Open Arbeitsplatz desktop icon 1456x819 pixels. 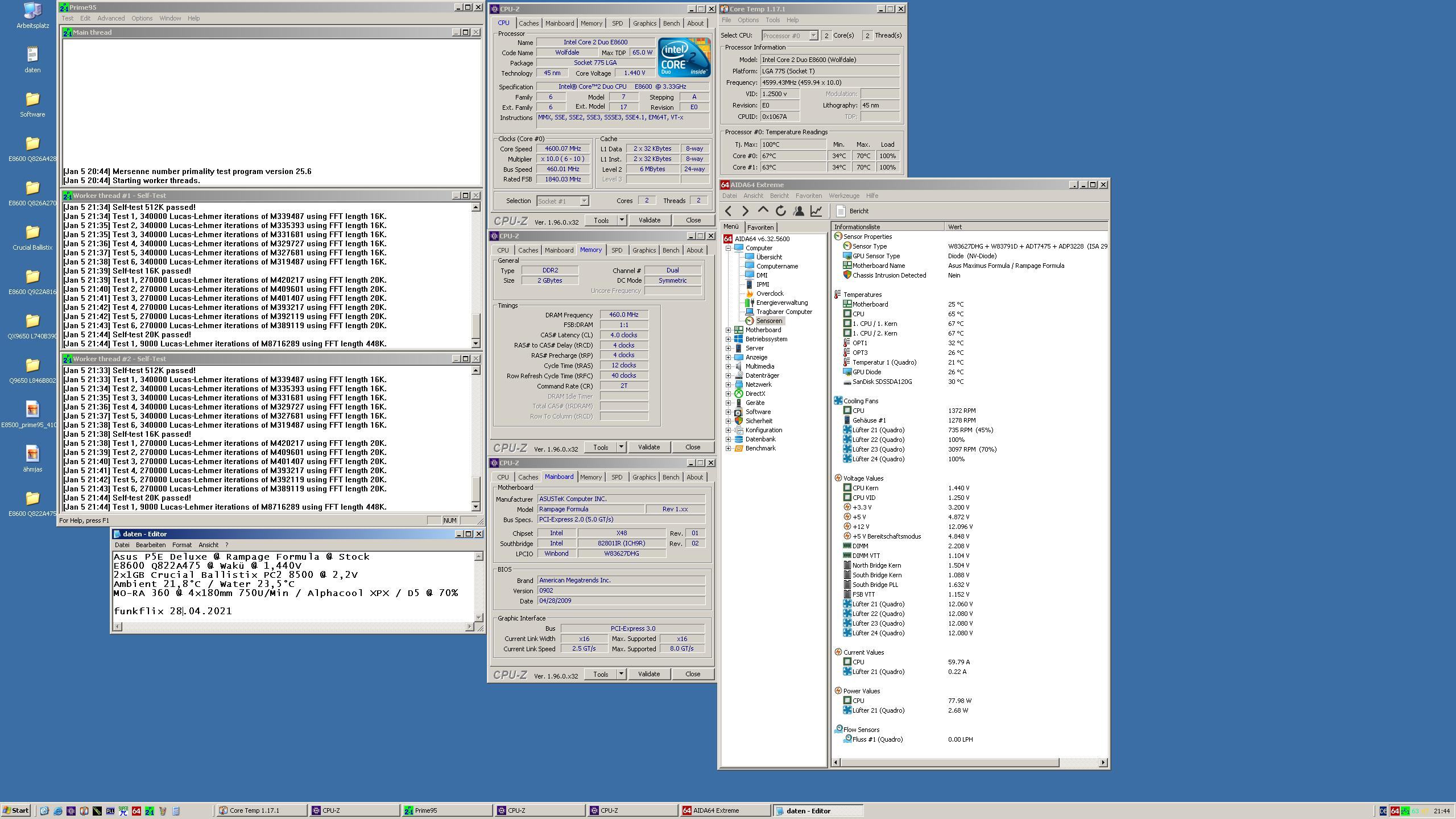[x=32, y=15]
